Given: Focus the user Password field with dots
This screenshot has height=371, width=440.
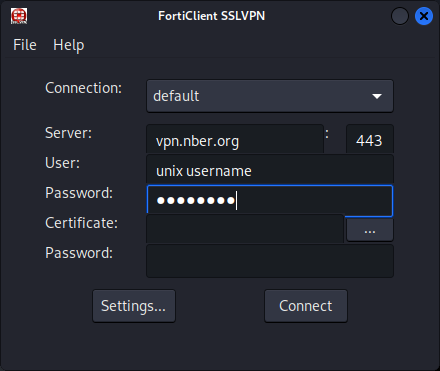Looking at the screenshot, I should (x=270, y=201).
